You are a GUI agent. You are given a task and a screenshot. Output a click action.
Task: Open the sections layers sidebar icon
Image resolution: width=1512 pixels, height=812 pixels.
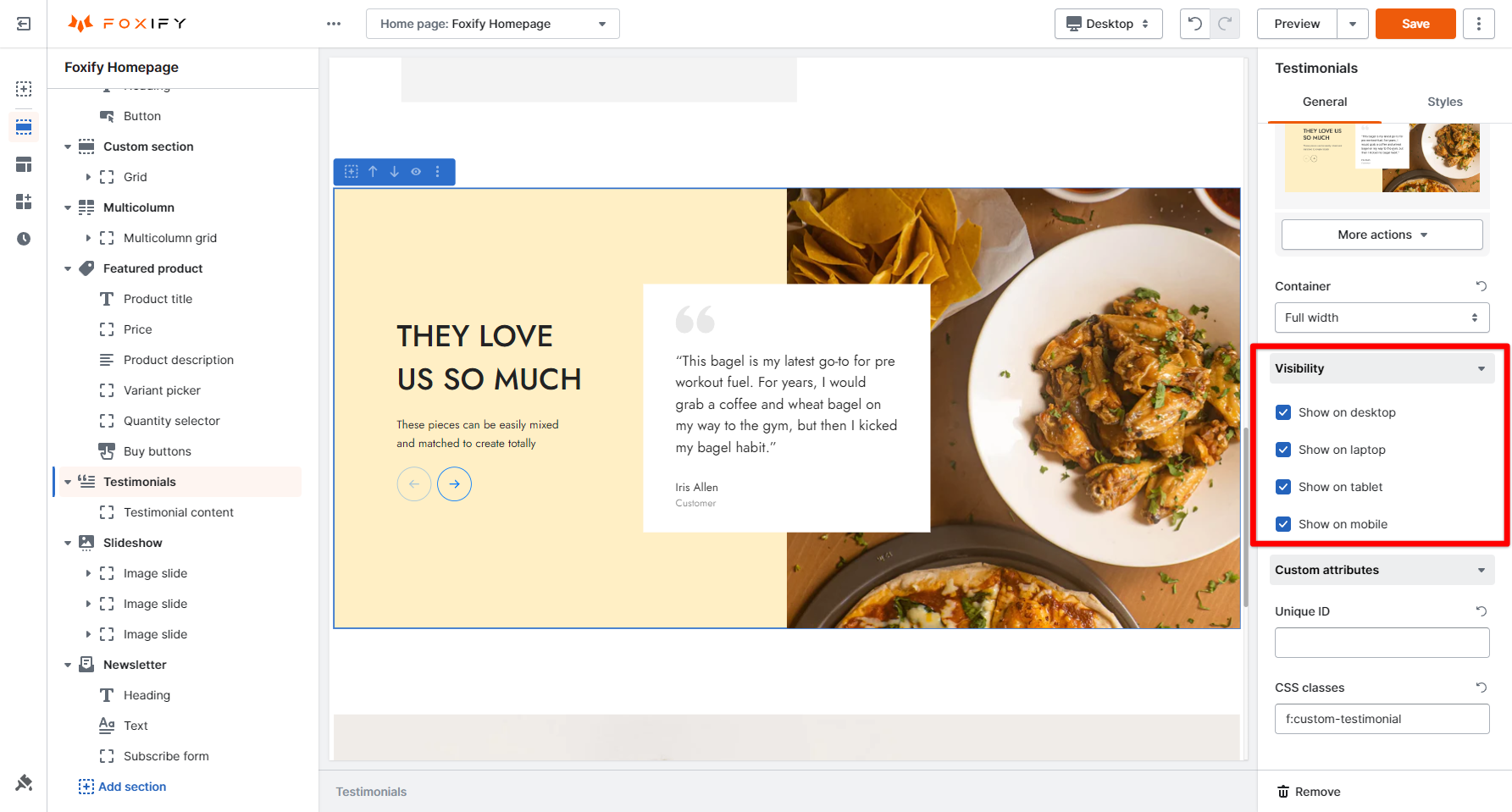[24, 127]
